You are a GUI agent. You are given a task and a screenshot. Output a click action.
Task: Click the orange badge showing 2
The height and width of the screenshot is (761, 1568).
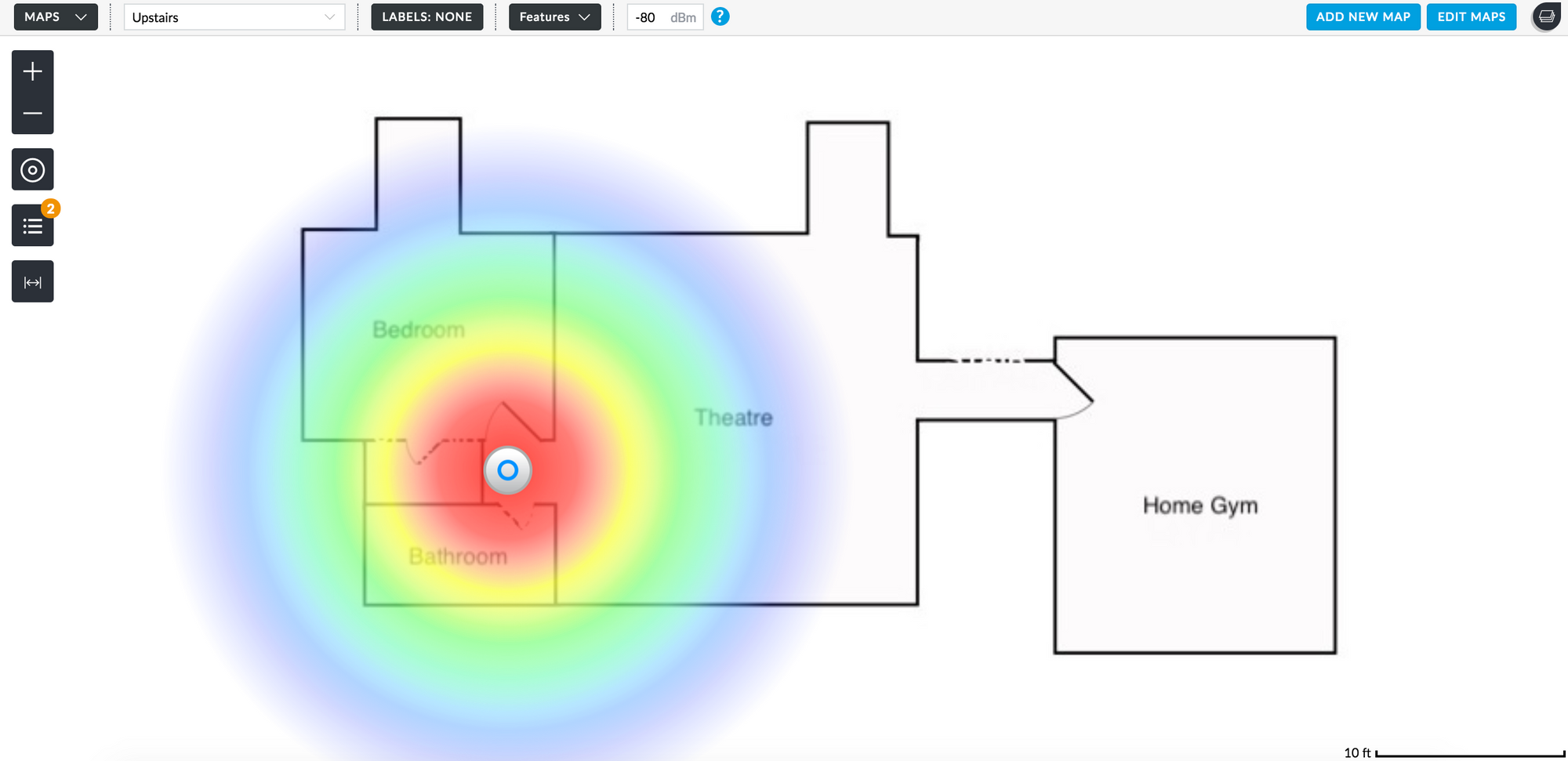[51, 208]
